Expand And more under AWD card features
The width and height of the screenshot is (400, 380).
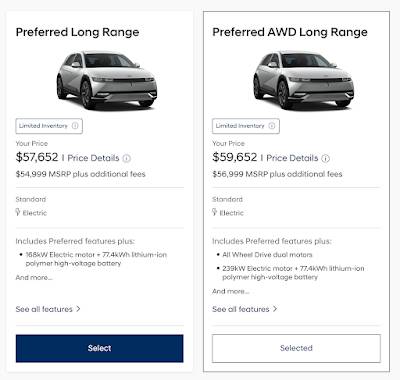click(x=231, y=291)
